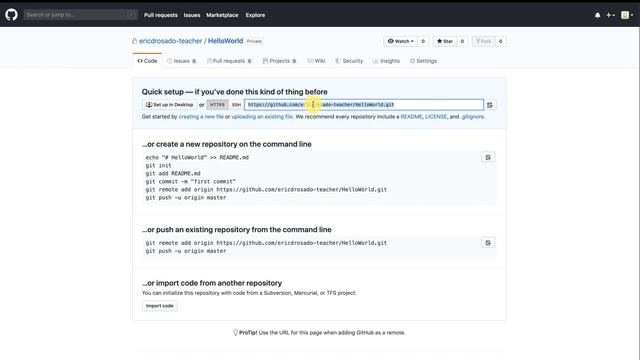Copy the create new repository commands
The width and height of the screenshot is (640, 360).
tap(488, 158)
